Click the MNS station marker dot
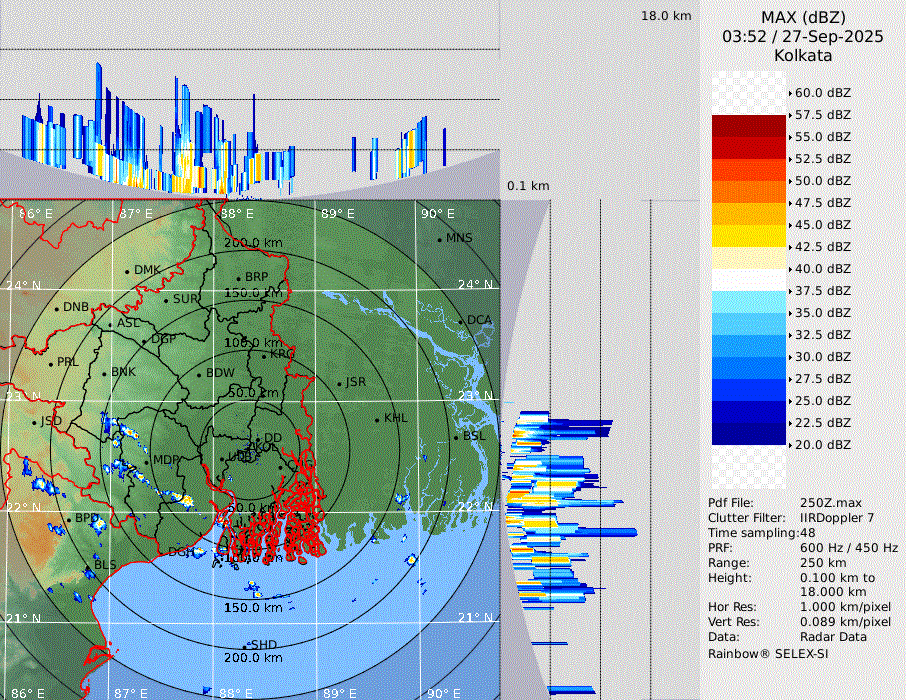This screenshot has width=906, height=700. point(439,239)
